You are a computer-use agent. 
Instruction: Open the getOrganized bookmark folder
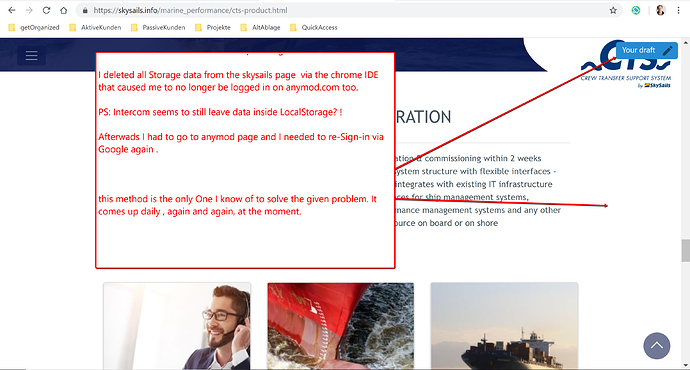point(34,27)
